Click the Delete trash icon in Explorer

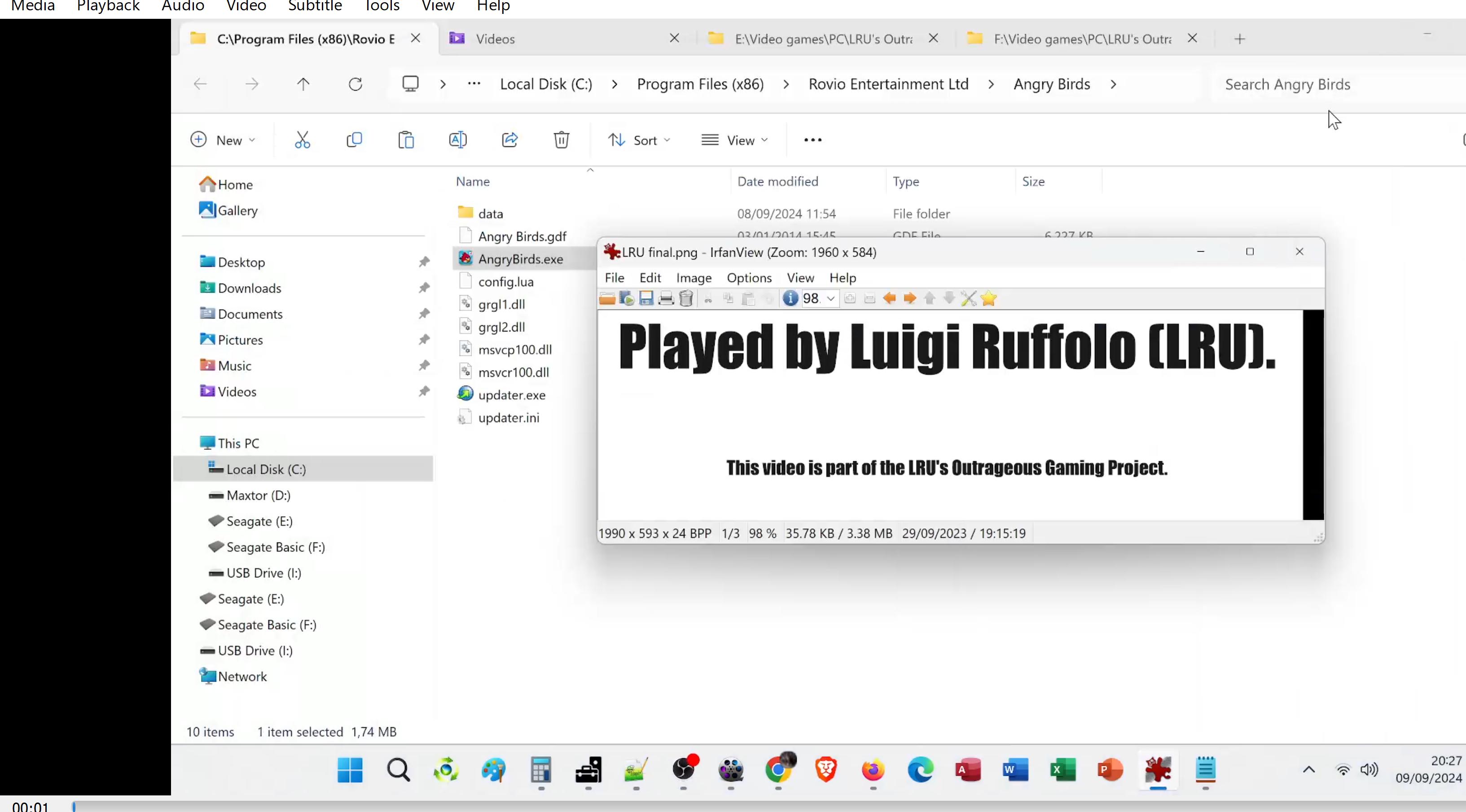tap(561, 140)
